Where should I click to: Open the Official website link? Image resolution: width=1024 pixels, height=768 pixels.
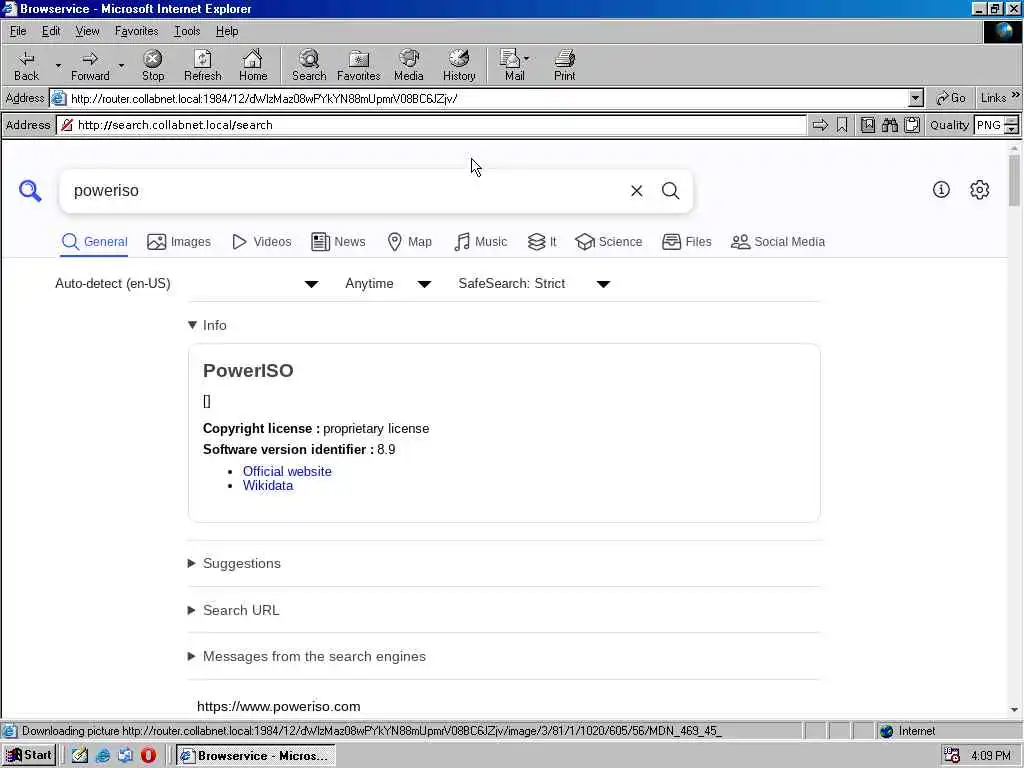287,471
